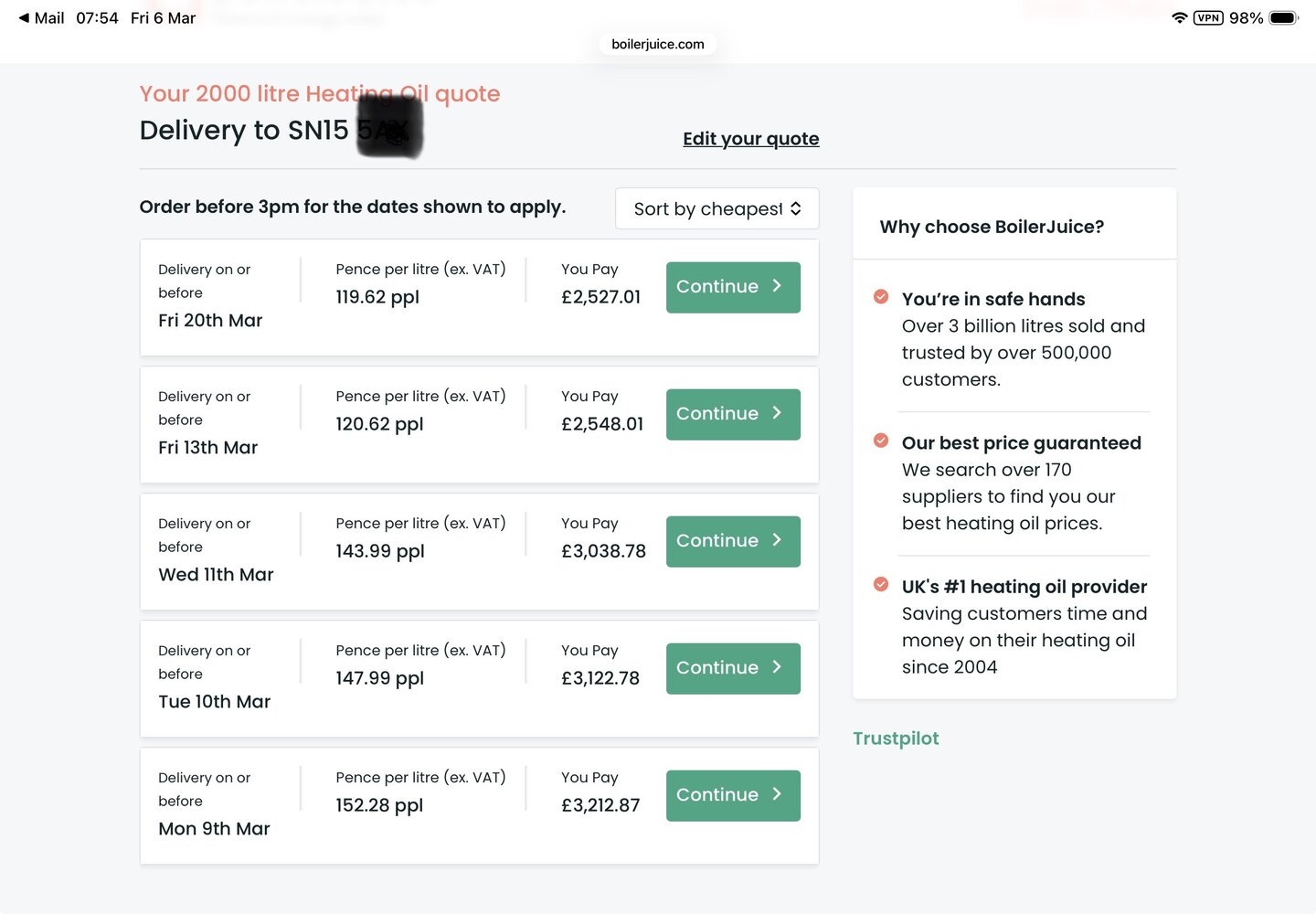
Task: Tap the Wi-Fi status icon
Action: (1179, 18)
